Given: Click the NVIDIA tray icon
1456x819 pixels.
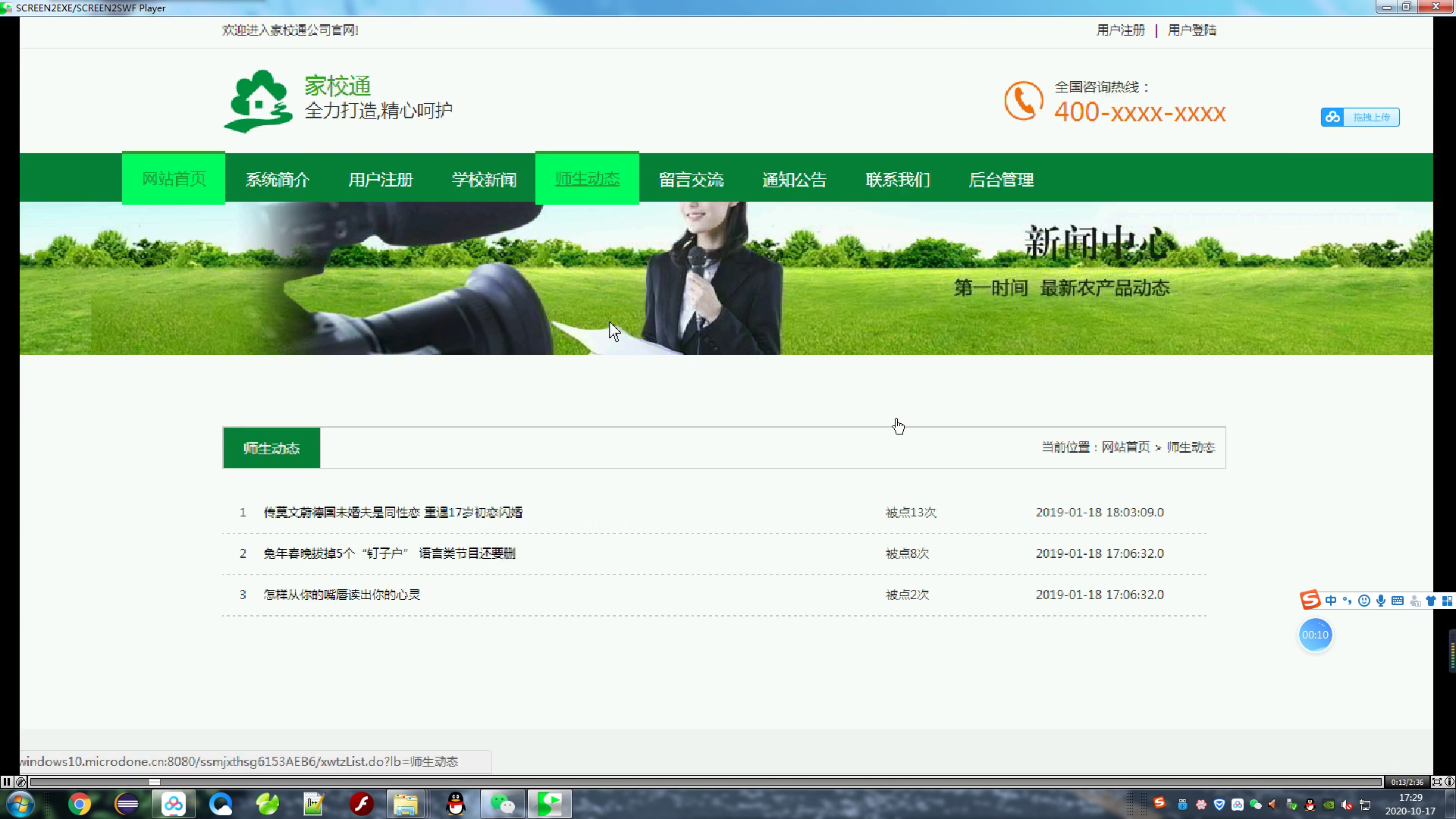Looking at the screenshot, I should click(1329, 805).
